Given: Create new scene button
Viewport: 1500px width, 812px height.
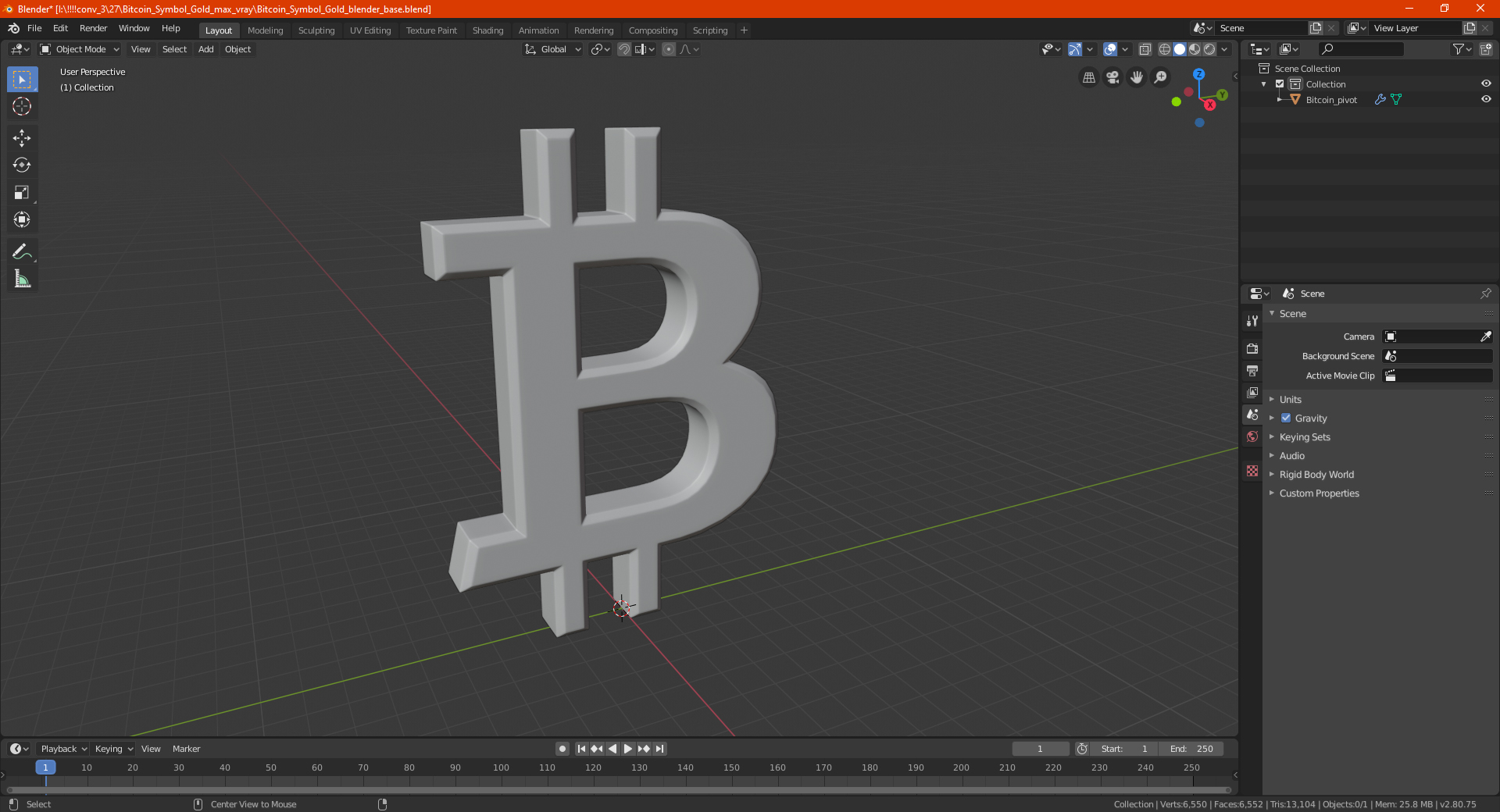Looking at the screenshot, I should click(x=1316, y=28).
